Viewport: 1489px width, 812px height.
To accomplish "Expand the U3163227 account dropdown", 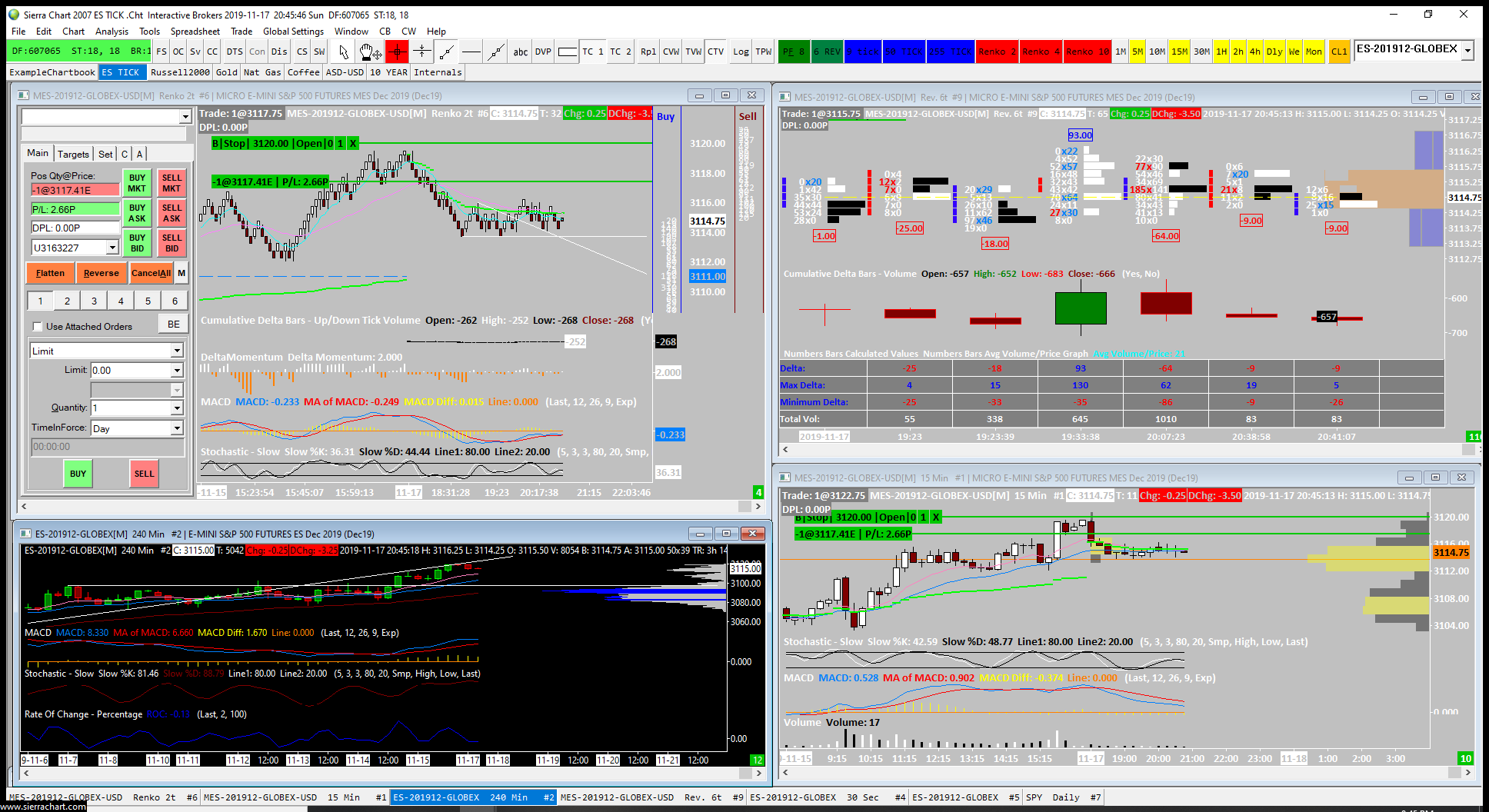I will tap(112, 248).
